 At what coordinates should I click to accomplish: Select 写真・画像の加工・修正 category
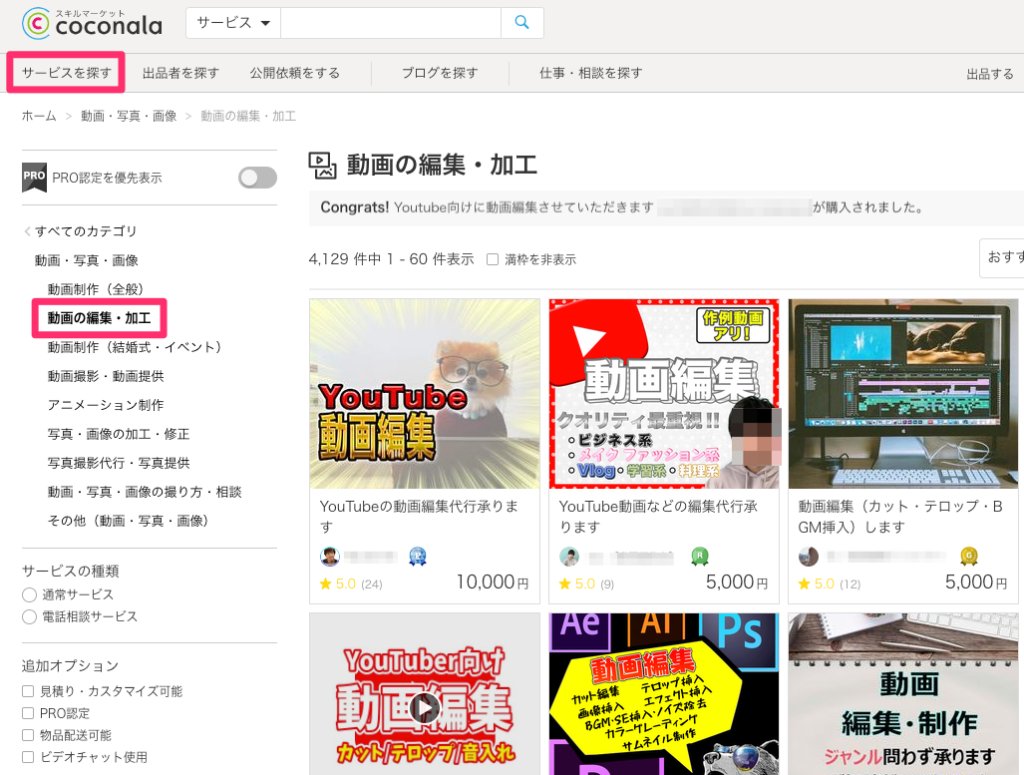click(119, 434)
